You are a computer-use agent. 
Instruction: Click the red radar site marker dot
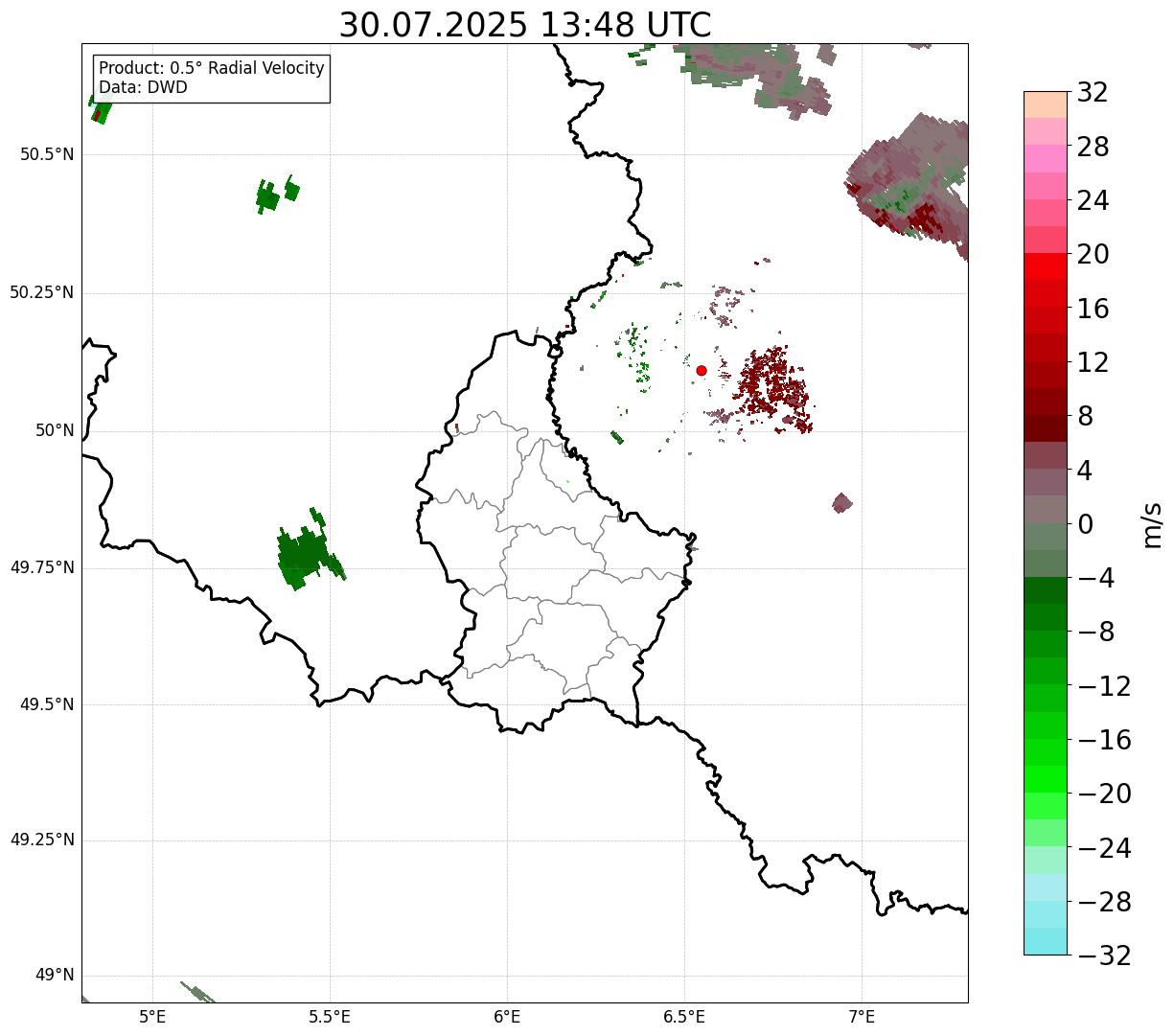pyautogui.click(x=702, y=370)
